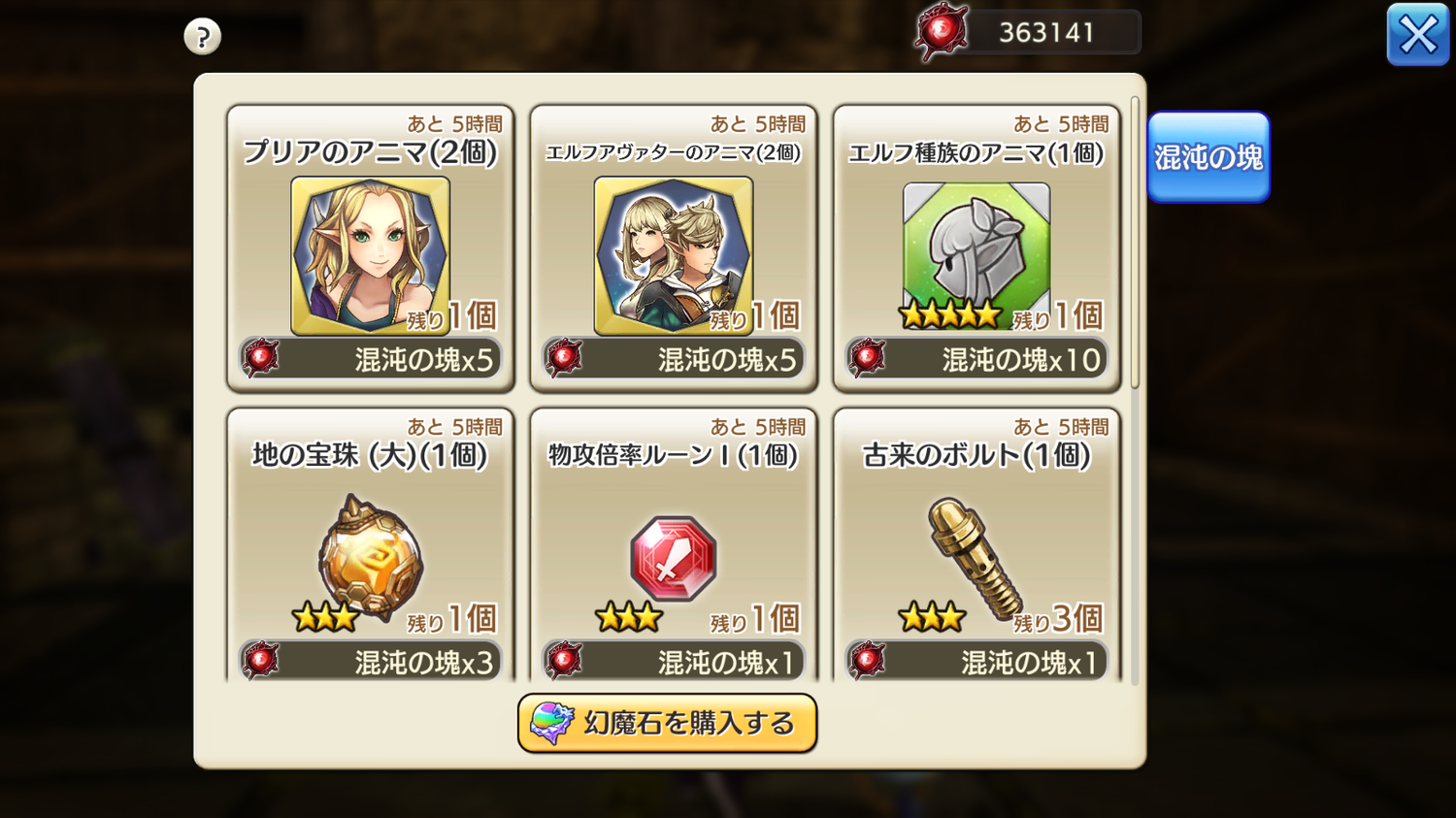Click the shop list vertical scrollbar
This screenshot has width=1456, height=818.
click(x=1135, y=243)
